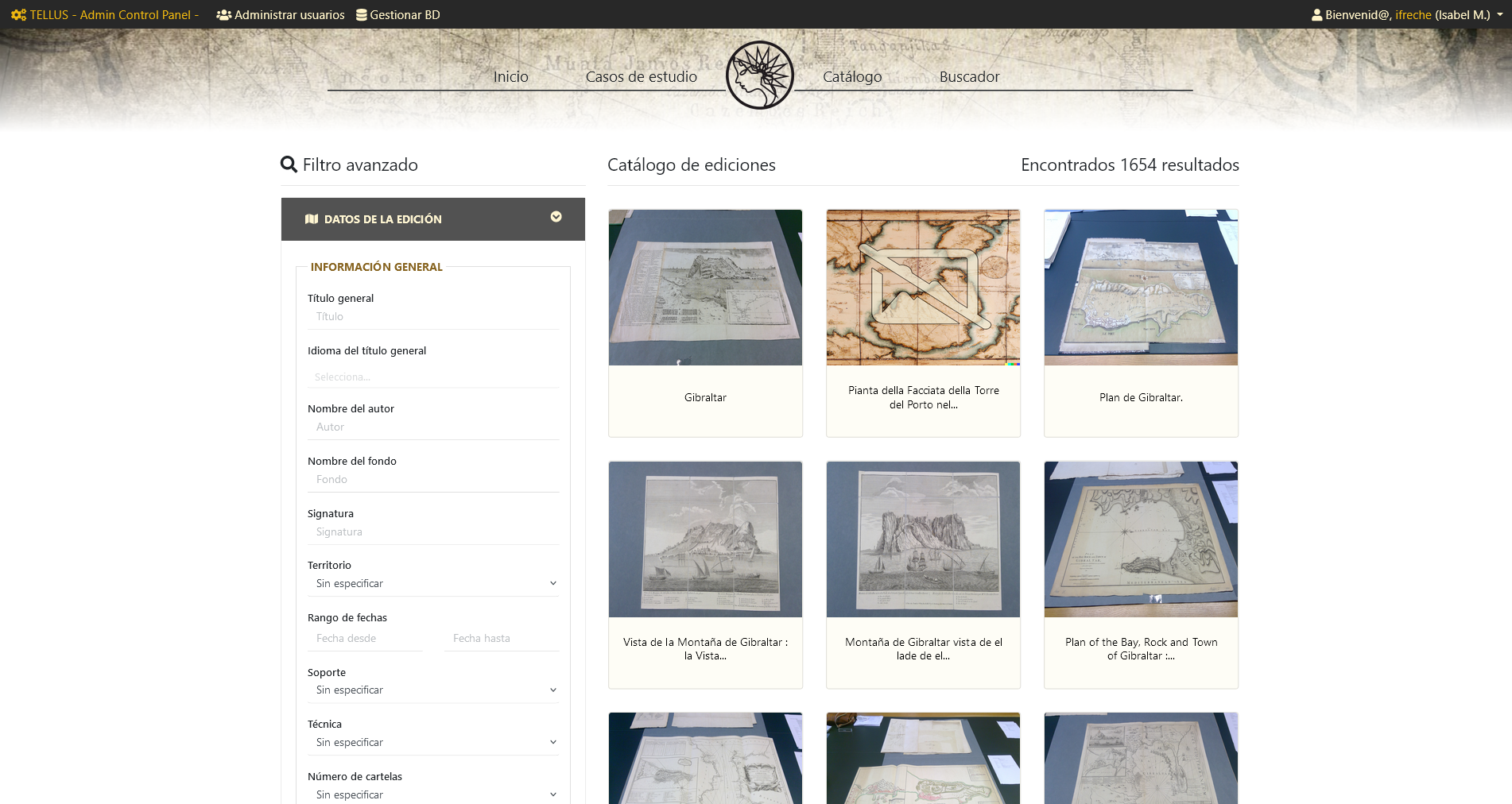Viewport: 1512px width, 804px height.
Task: Open the Número de cartelas dropdown
Action: (432, 794)
